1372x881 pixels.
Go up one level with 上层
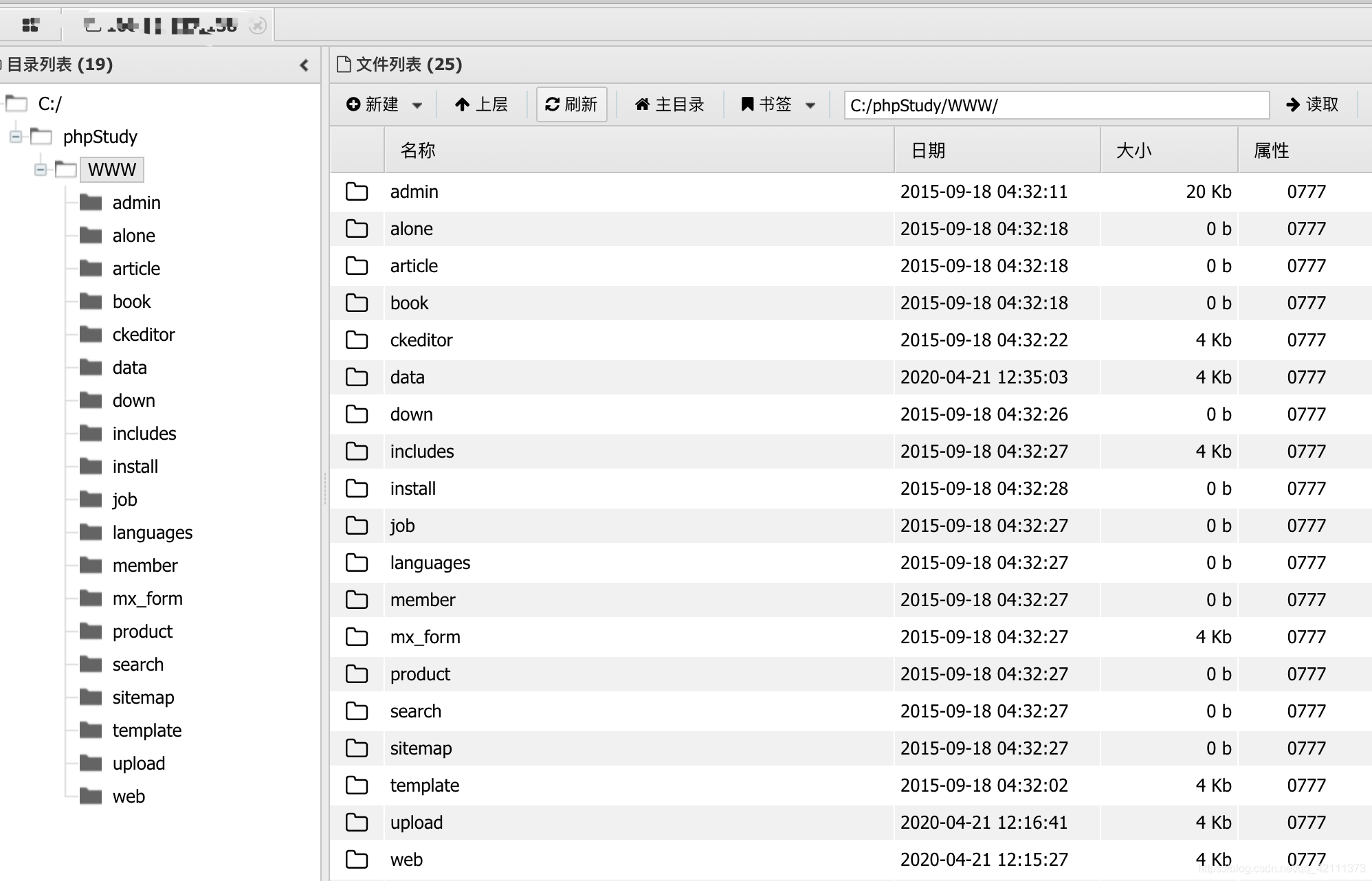(x=481, y=104)
